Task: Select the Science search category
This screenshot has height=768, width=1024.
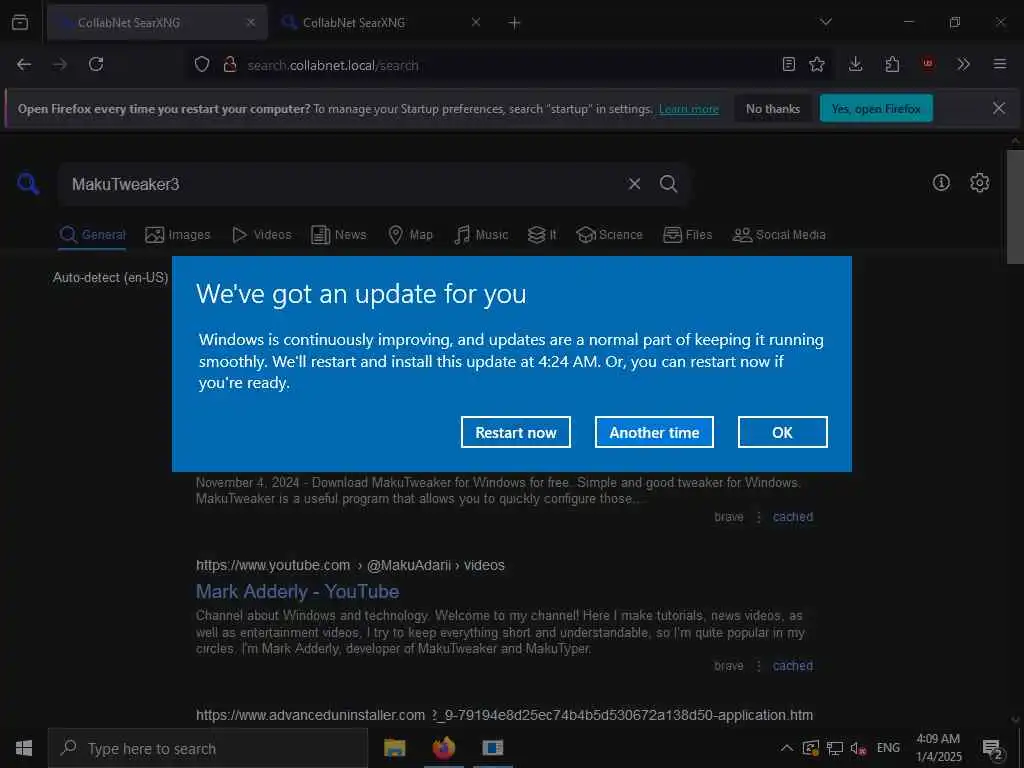Action: pyautogui.click(x=609, y=235)
